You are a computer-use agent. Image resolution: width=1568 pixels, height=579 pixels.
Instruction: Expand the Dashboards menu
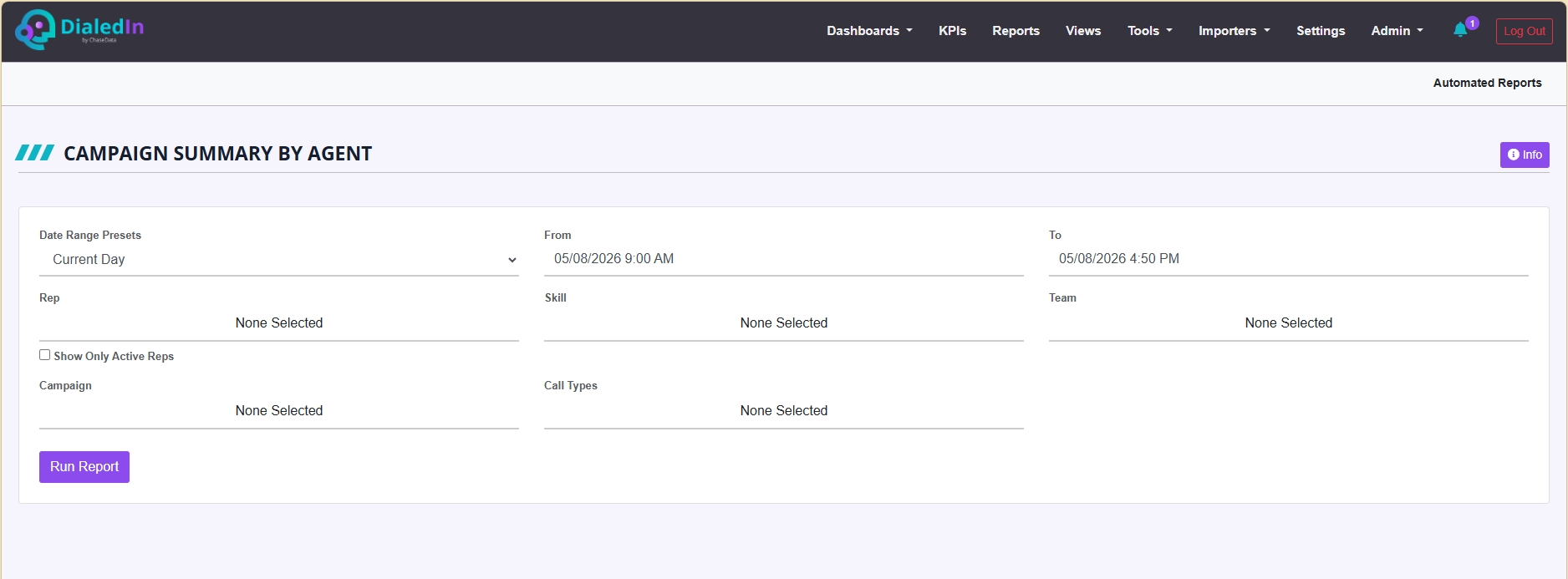coord(869,31)
